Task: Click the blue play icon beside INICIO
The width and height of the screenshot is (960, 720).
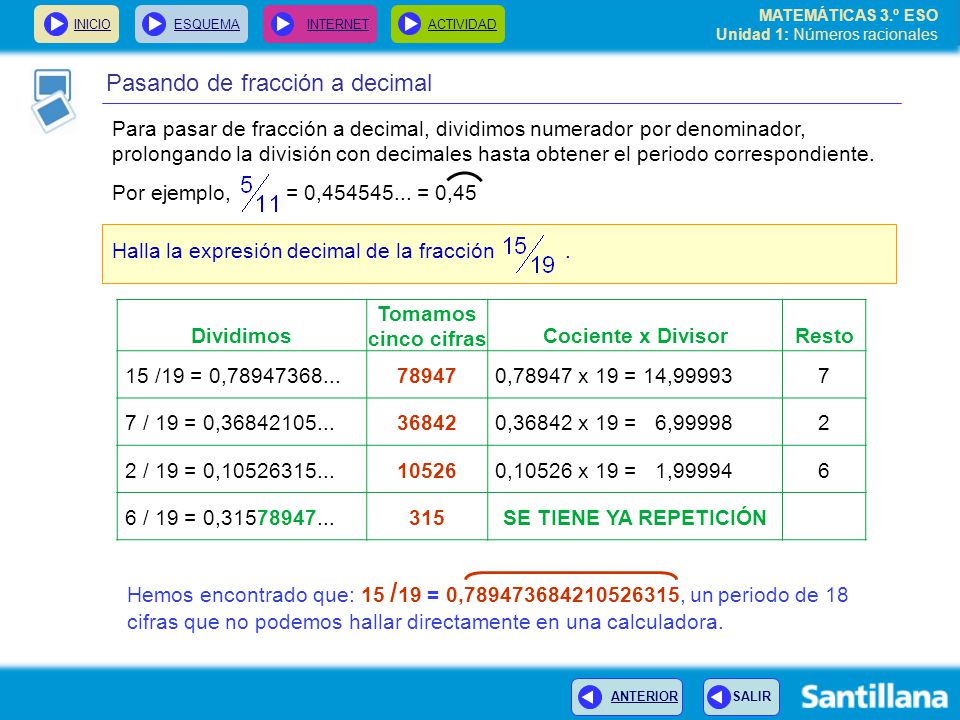Action: [x=55, y=24]
